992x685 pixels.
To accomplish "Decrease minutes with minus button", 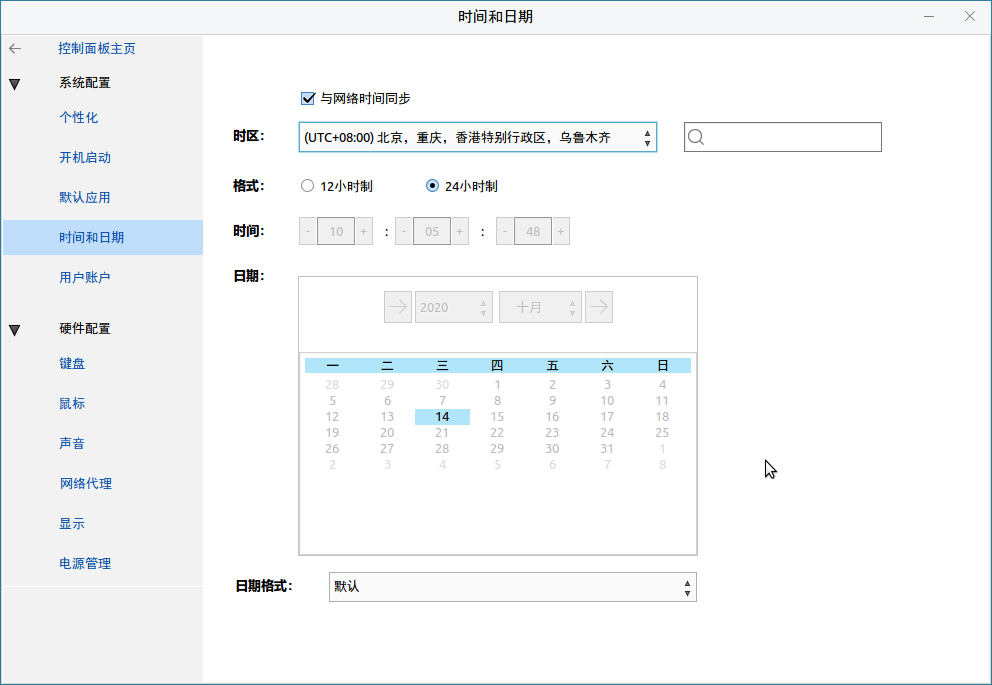I will point(404,231).
